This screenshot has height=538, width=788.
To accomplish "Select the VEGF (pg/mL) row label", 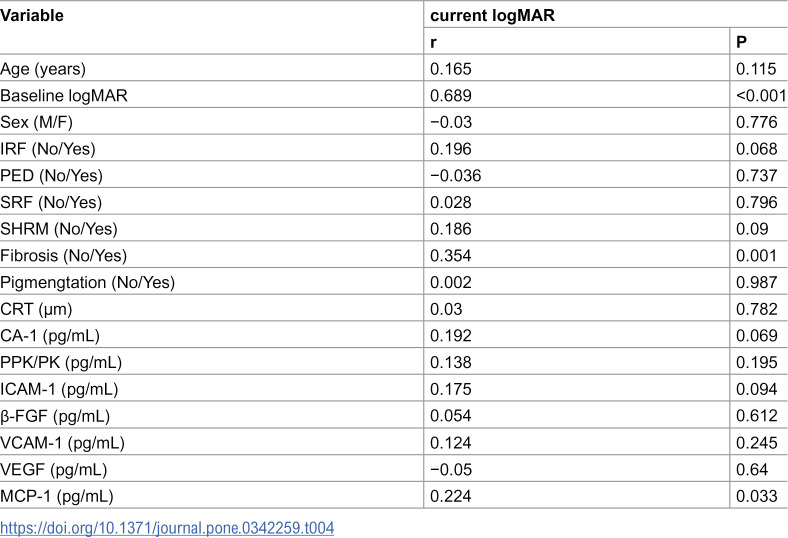I will click(x=54, y=470).
